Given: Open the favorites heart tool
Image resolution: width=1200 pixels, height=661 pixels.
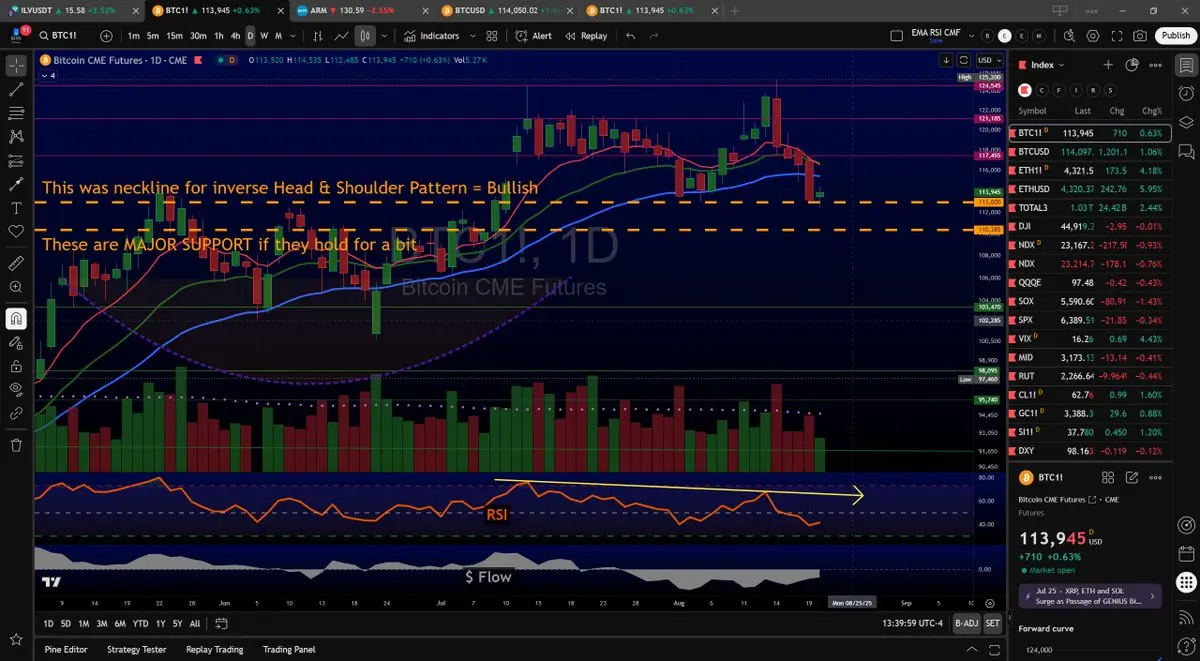Looking at the screenshot, I should click(x=16, y=231).
